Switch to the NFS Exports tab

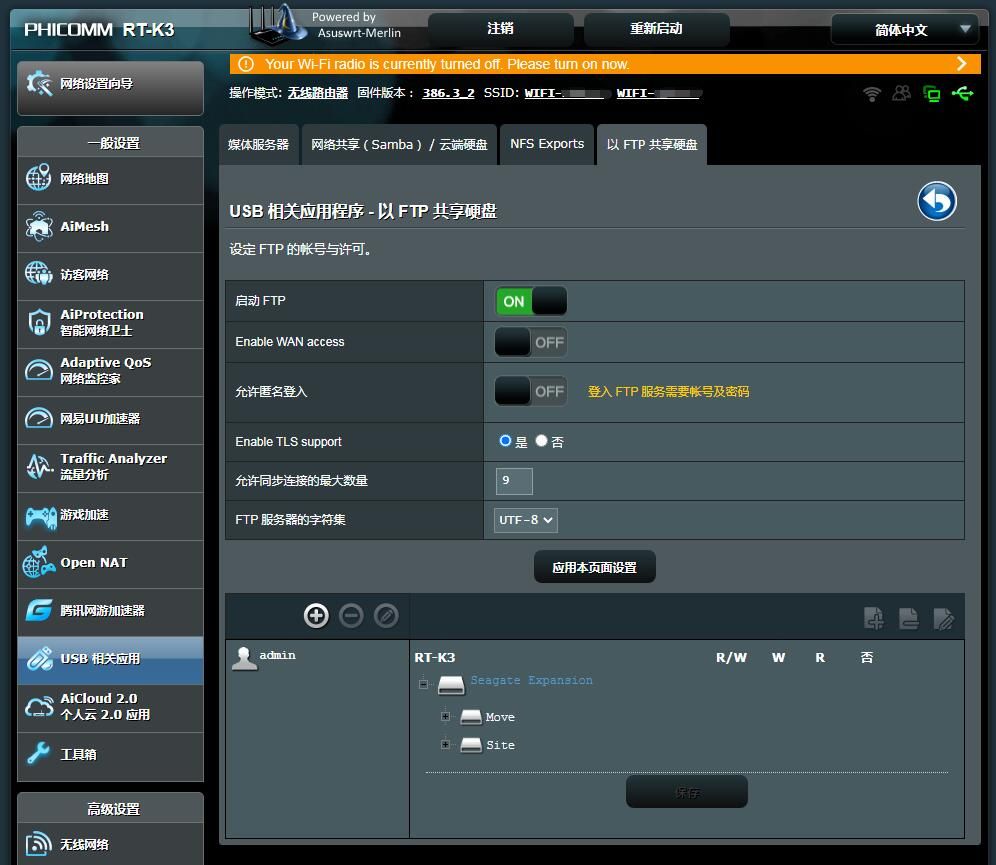point(547,144)
